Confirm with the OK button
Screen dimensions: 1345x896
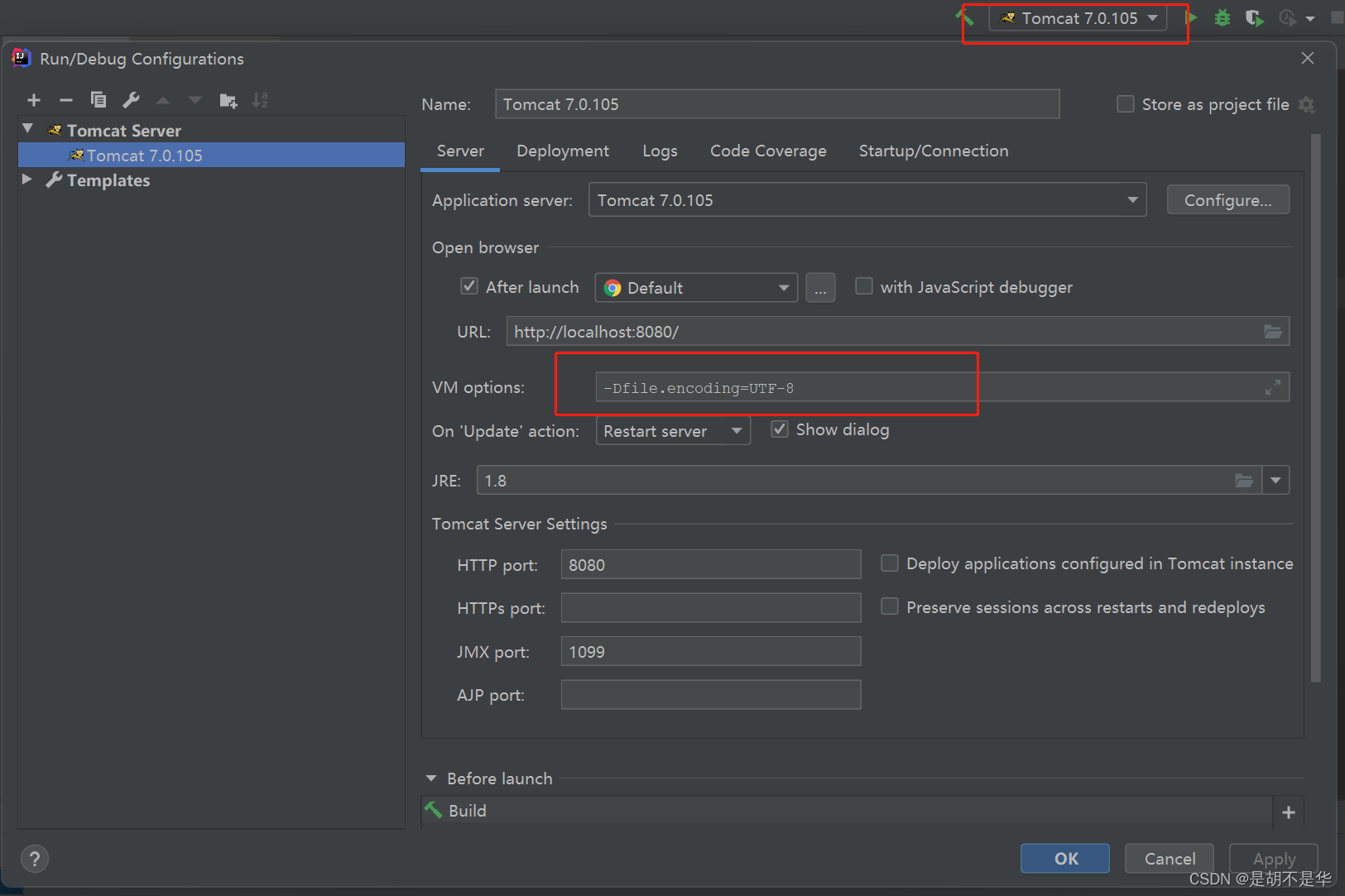[x=1065, y=859]
